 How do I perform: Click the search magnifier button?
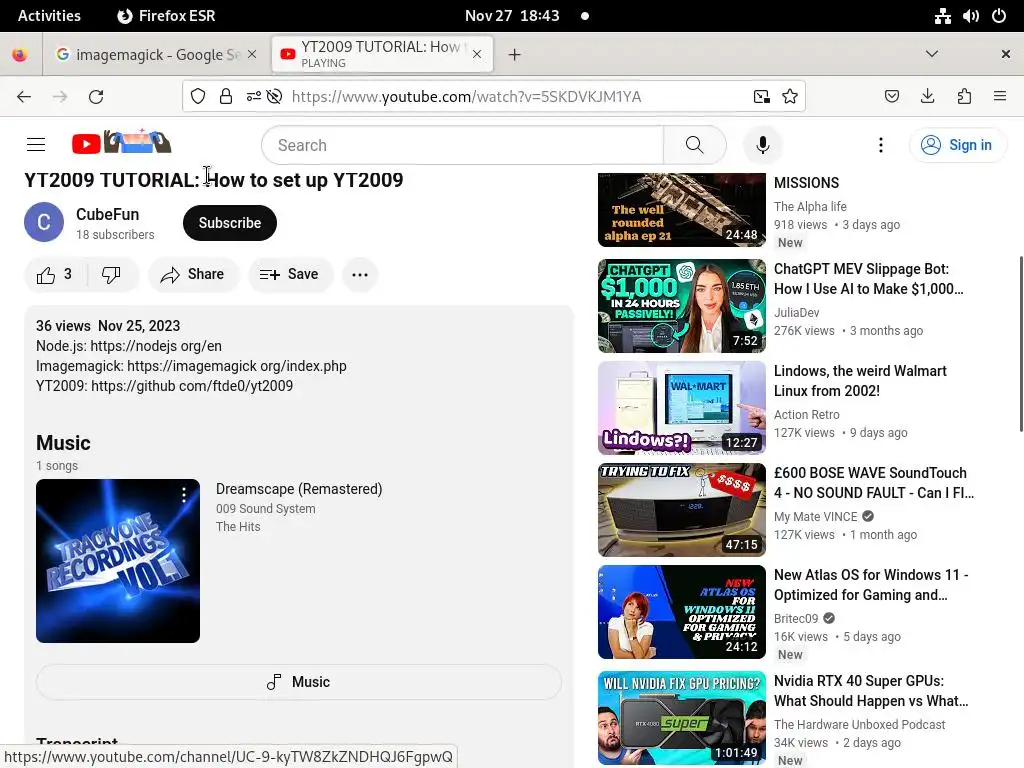tap(694, 145)
